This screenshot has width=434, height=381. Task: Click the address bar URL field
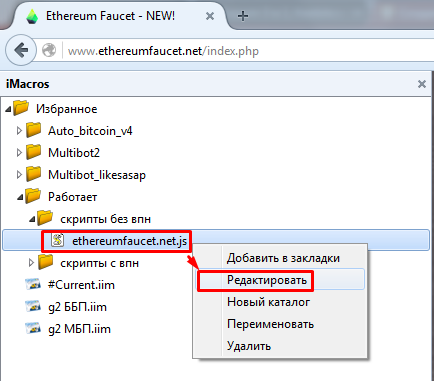tap(248, 51)
